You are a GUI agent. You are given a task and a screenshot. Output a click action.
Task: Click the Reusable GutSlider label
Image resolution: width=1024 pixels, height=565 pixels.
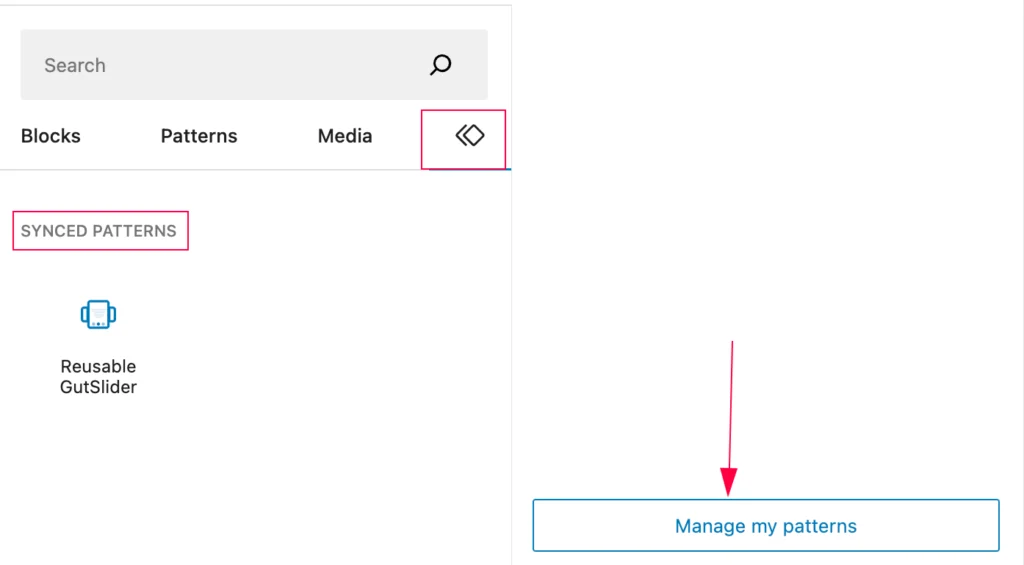tap(98, 376)
